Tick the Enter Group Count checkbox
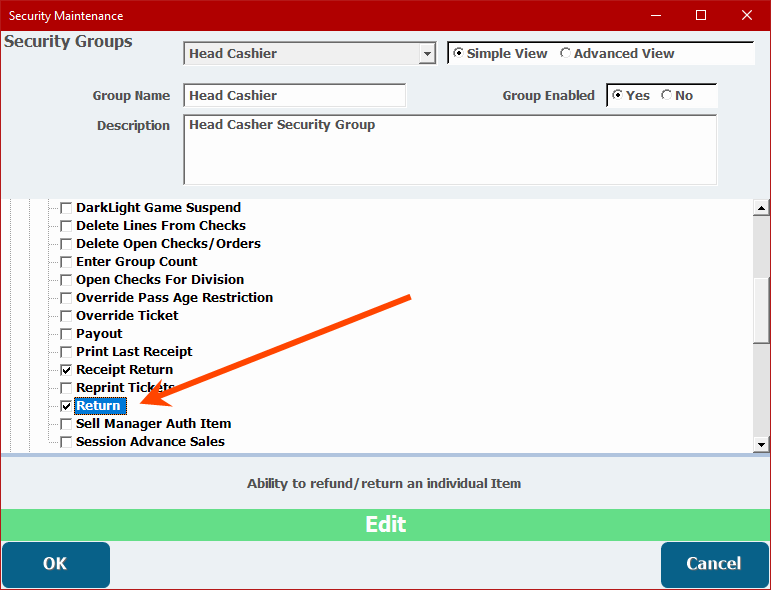Screen dimensions: 771x590 point(67,262)
